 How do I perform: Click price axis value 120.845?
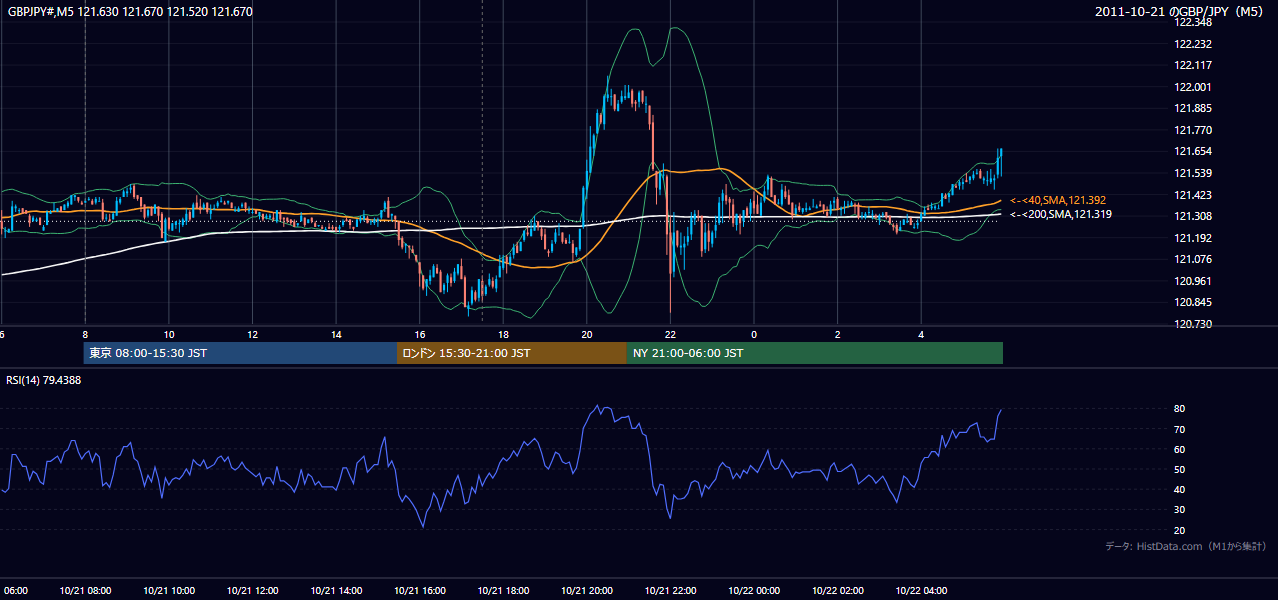(x=1193, y=302)
